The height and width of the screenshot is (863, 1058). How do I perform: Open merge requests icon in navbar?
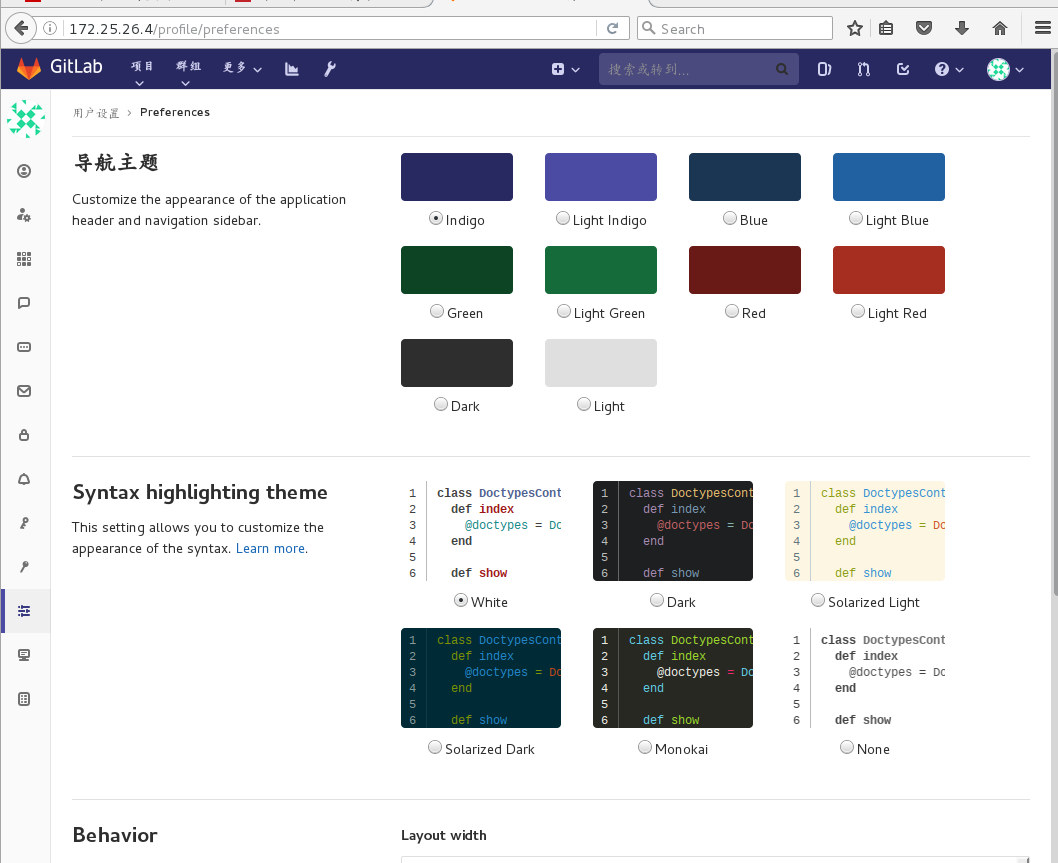(x=864, y=69)
